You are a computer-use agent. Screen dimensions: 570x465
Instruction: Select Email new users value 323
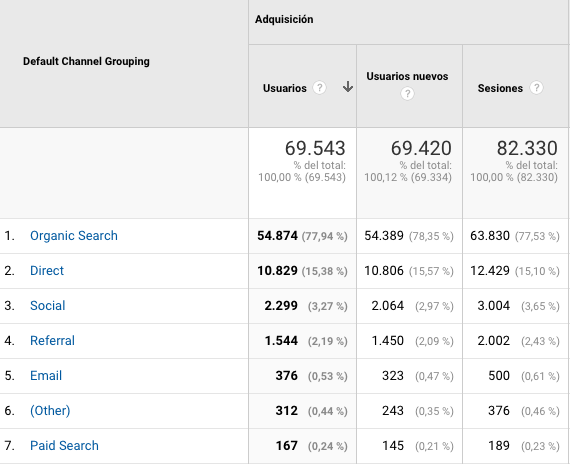[393, 375]
